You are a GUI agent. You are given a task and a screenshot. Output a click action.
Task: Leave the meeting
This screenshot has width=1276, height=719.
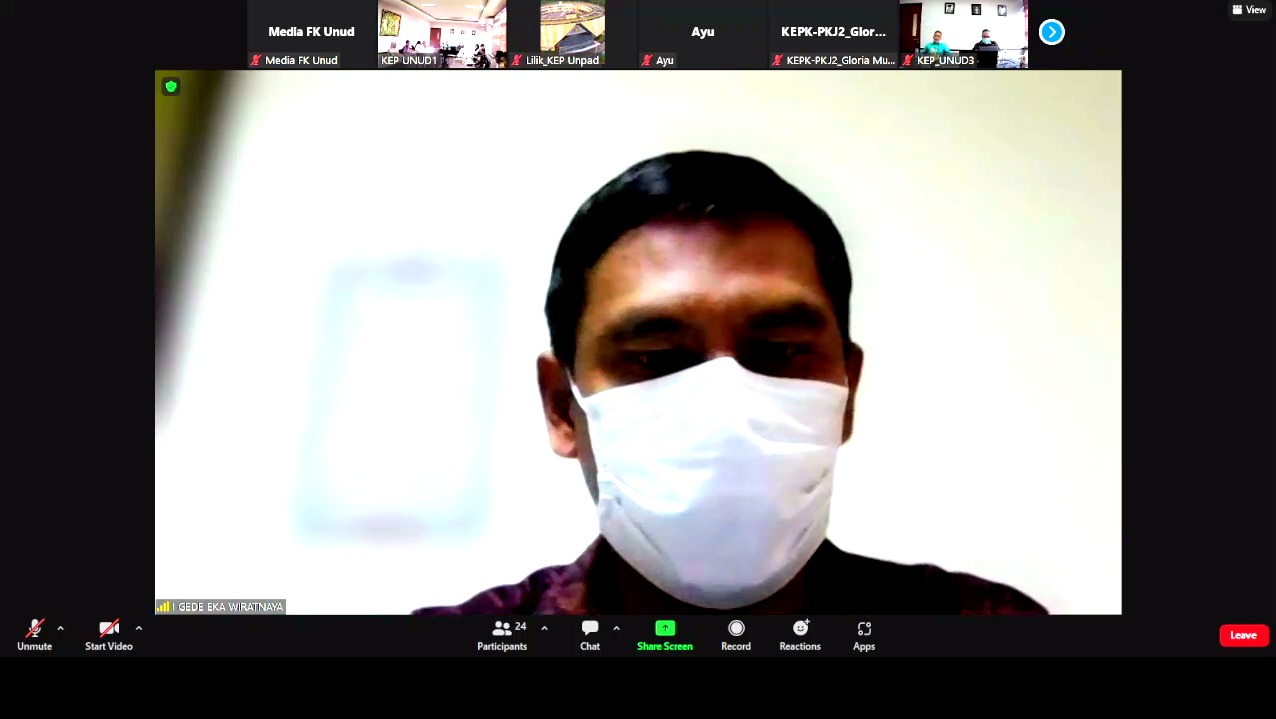click(1244, 635)
